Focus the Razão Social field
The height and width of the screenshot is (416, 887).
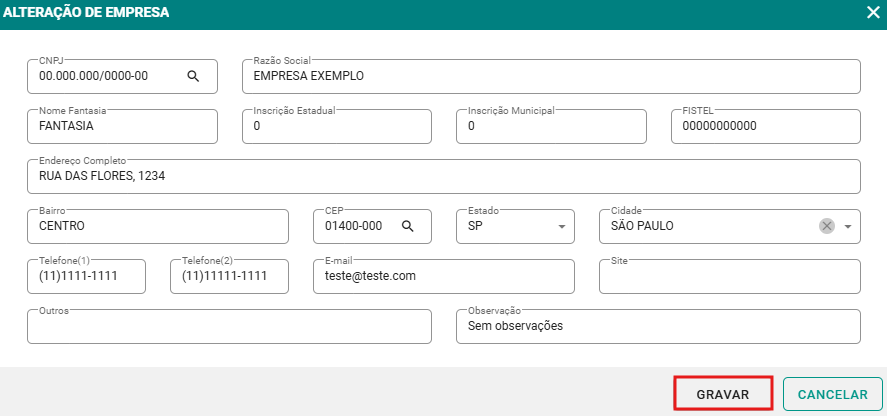point(550,76)
